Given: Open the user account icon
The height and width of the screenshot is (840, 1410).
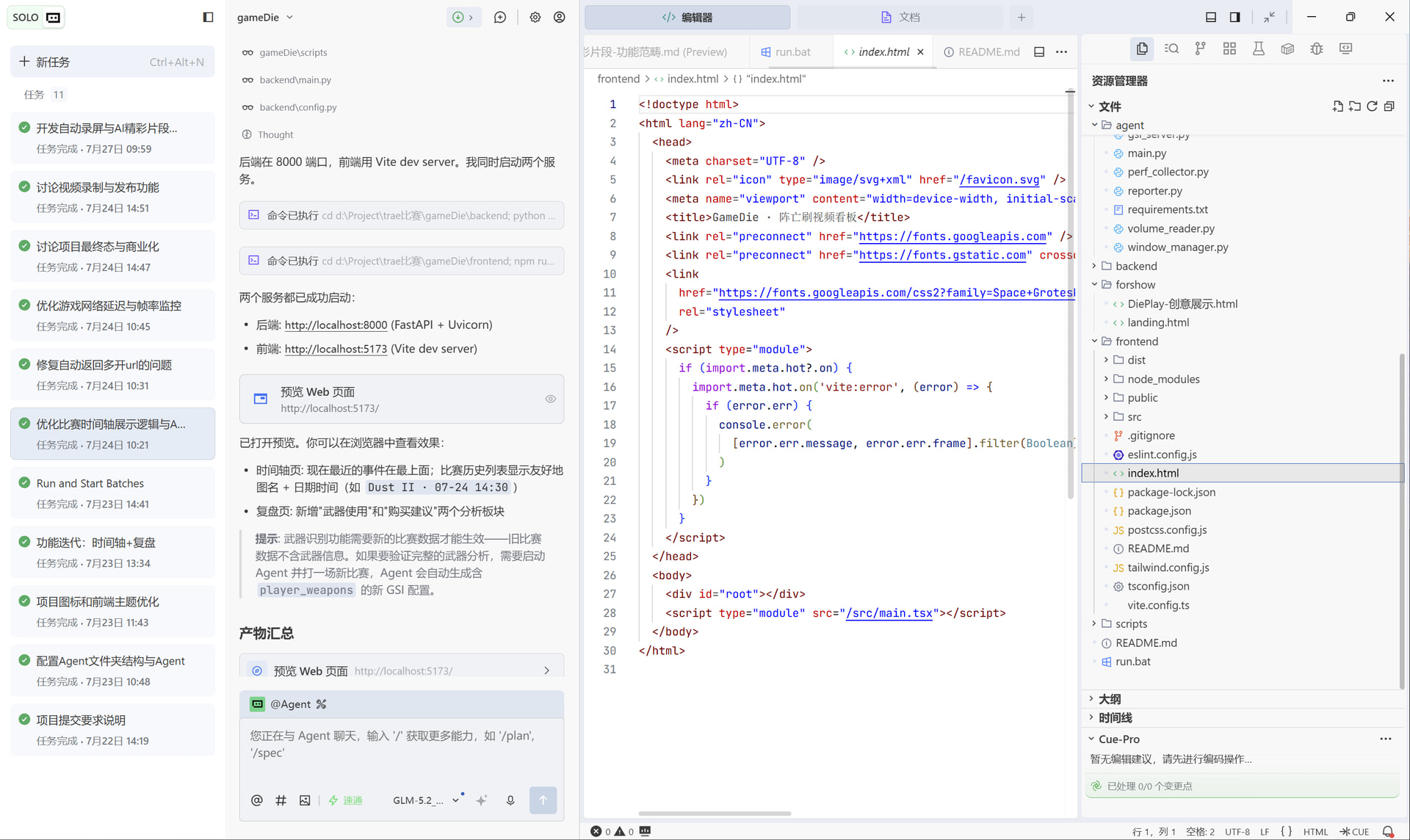Looking at the screenshot, I should click(560, 17).
